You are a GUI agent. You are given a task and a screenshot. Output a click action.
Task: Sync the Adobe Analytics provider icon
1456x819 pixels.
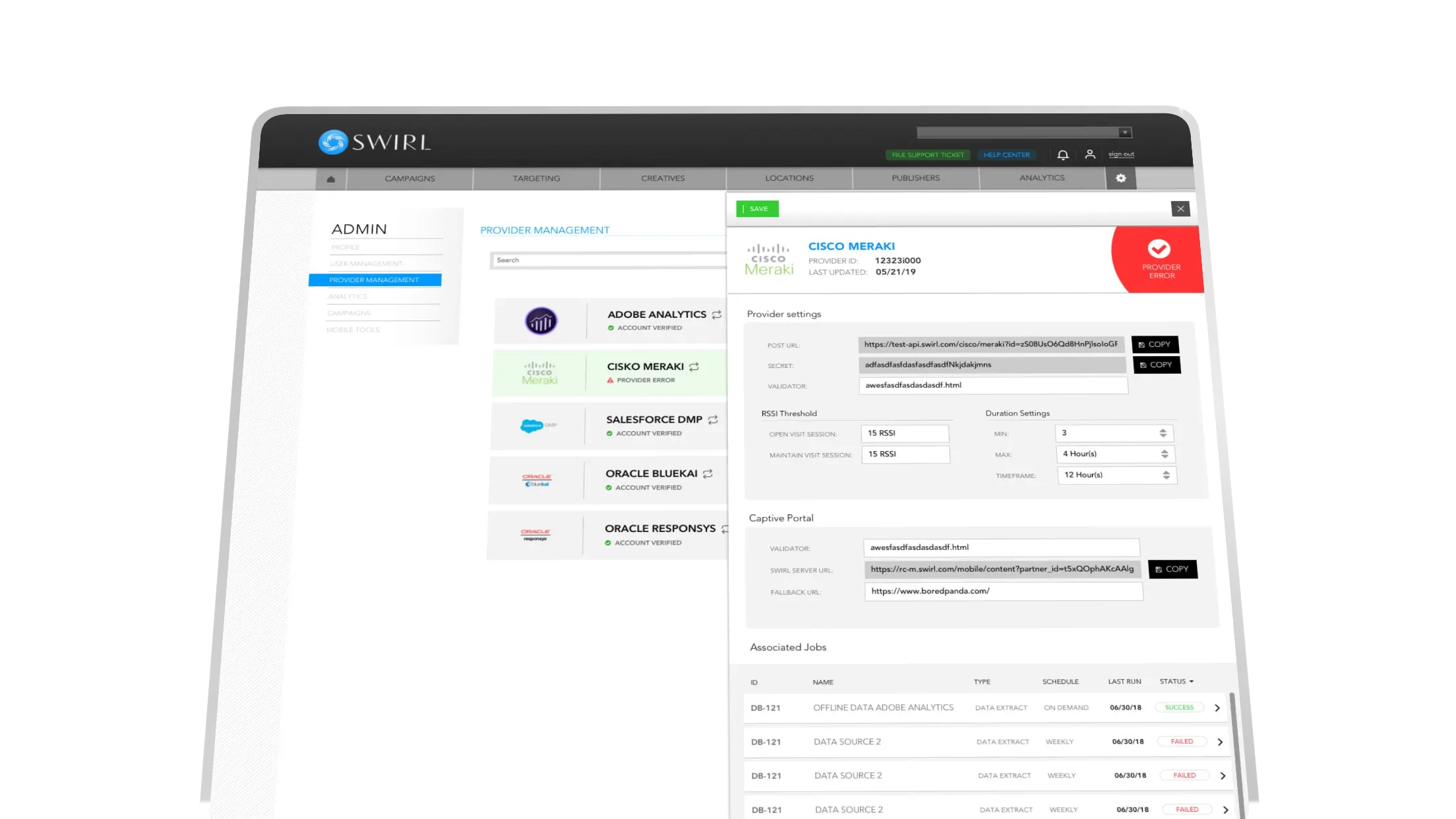click(x=716, y=315)
